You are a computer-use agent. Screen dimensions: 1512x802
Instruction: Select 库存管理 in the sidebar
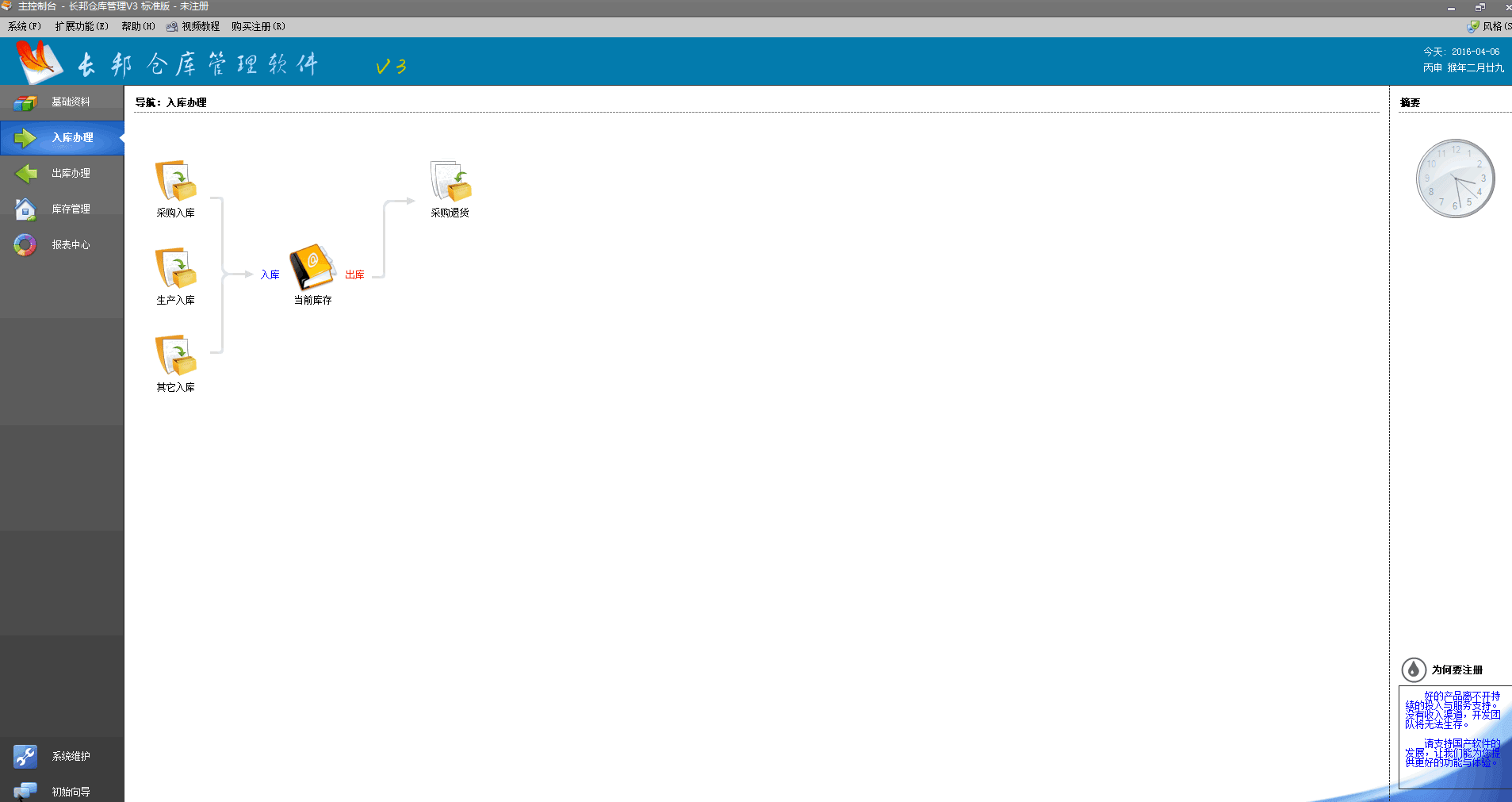point(62,209)
